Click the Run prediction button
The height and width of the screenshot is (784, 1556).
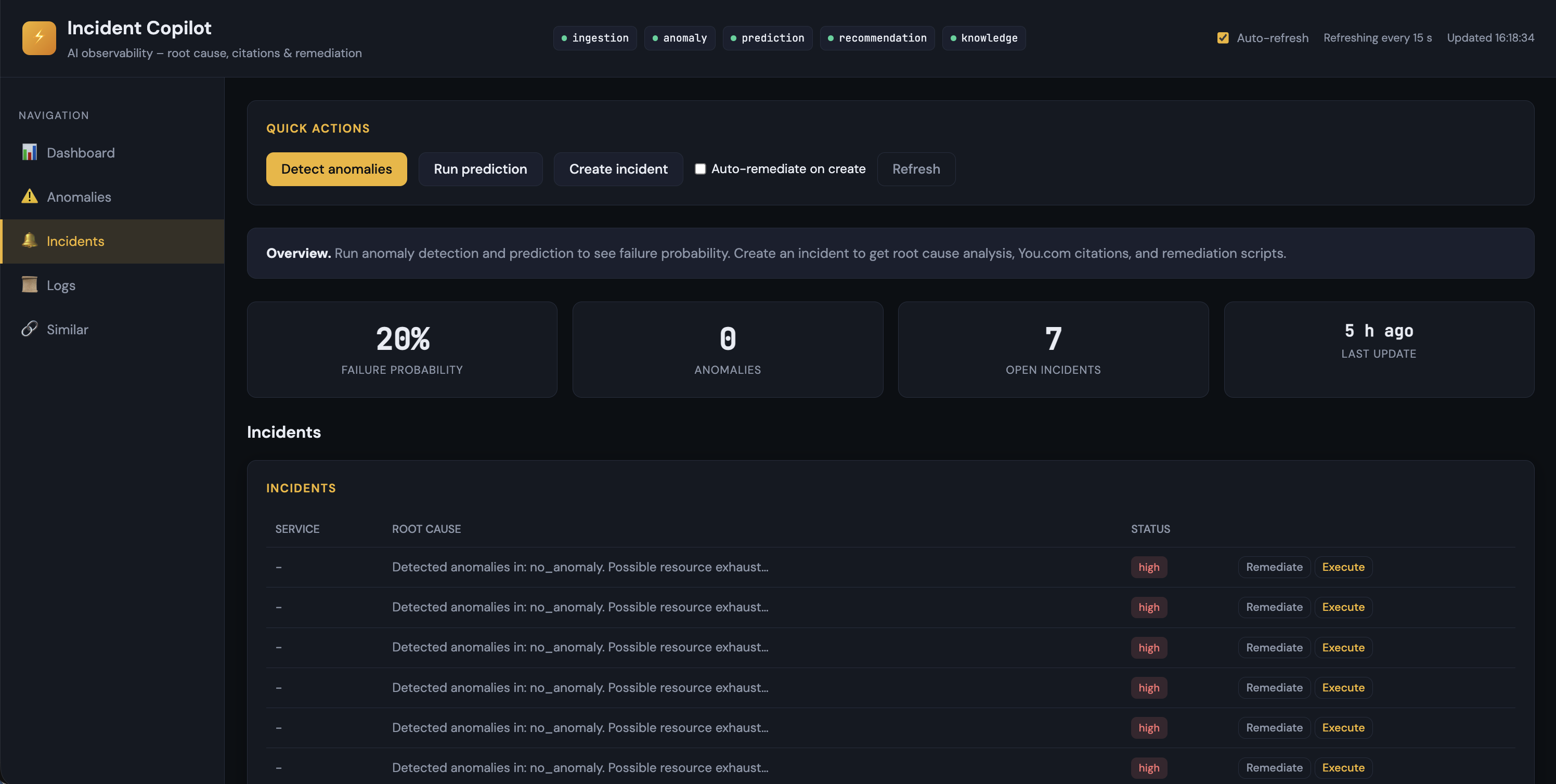point(480,169)
